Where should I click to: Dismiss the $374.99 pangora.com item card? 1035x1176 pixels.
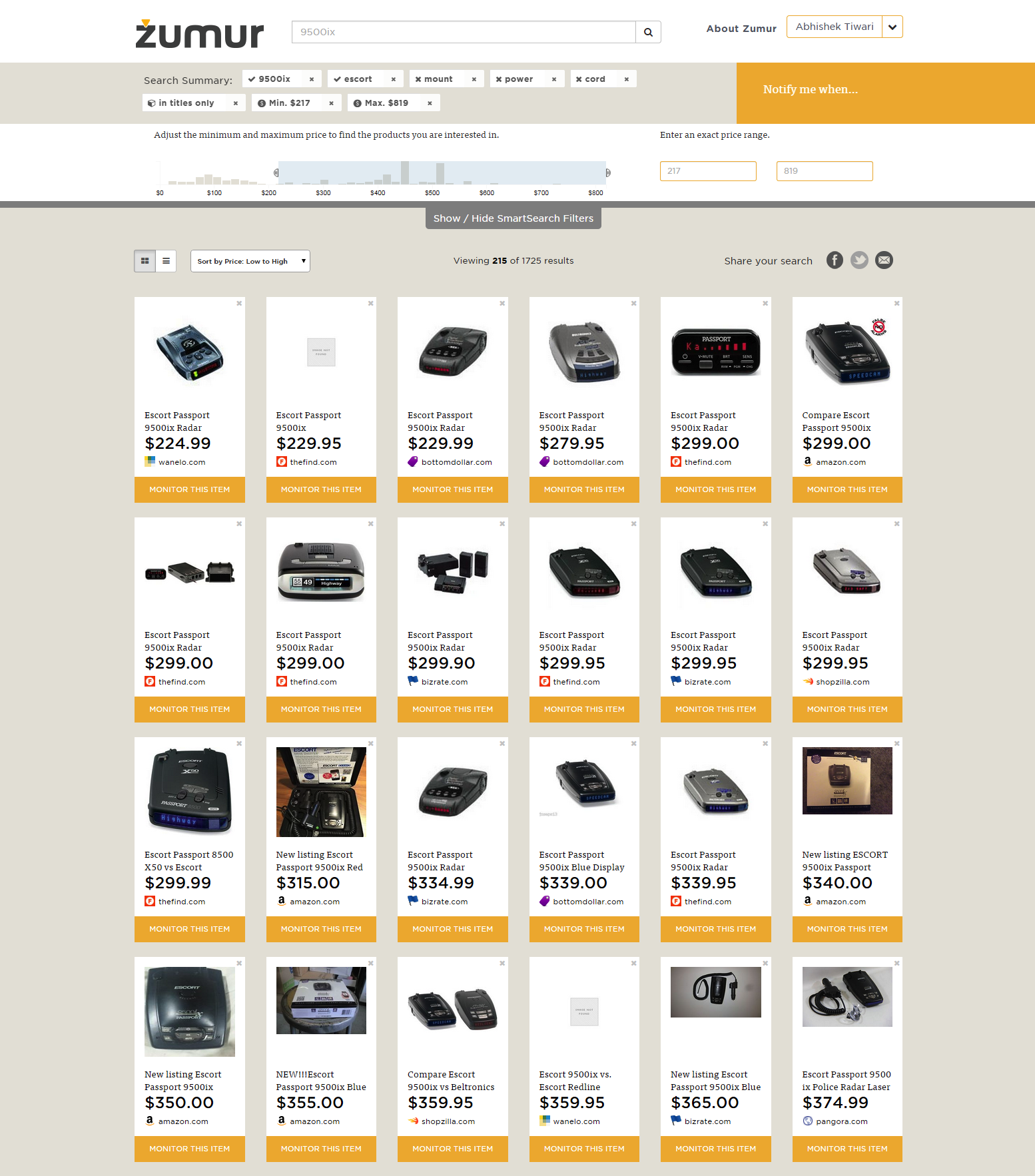tap(896, 964)
